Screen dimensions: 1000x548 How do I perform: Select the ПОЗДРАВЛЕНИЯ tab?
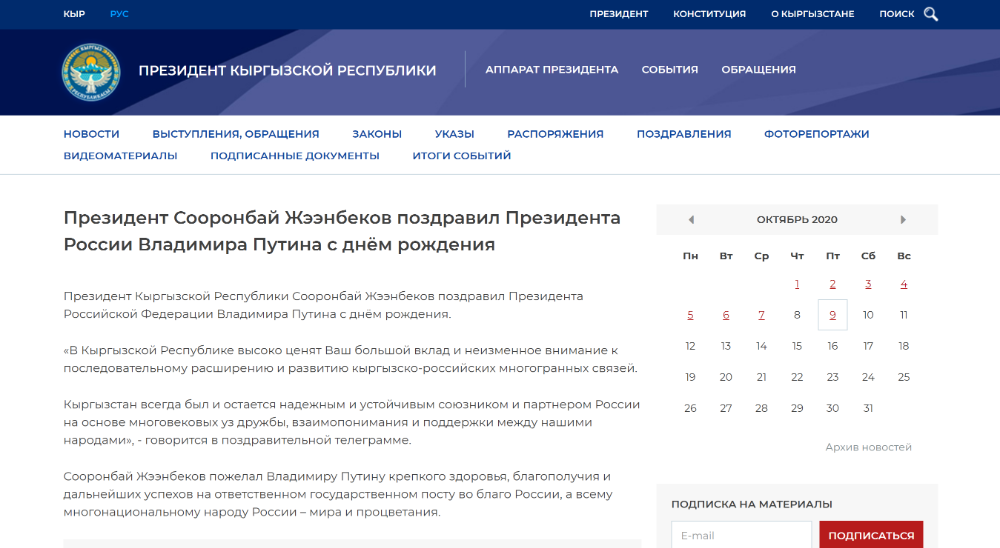point(684,134)
